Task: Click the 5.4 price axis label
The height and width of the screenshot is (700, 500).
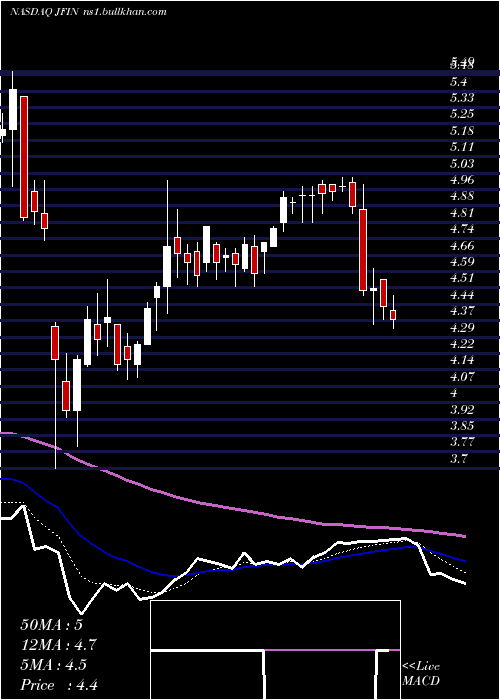Action: pos(459,82)
